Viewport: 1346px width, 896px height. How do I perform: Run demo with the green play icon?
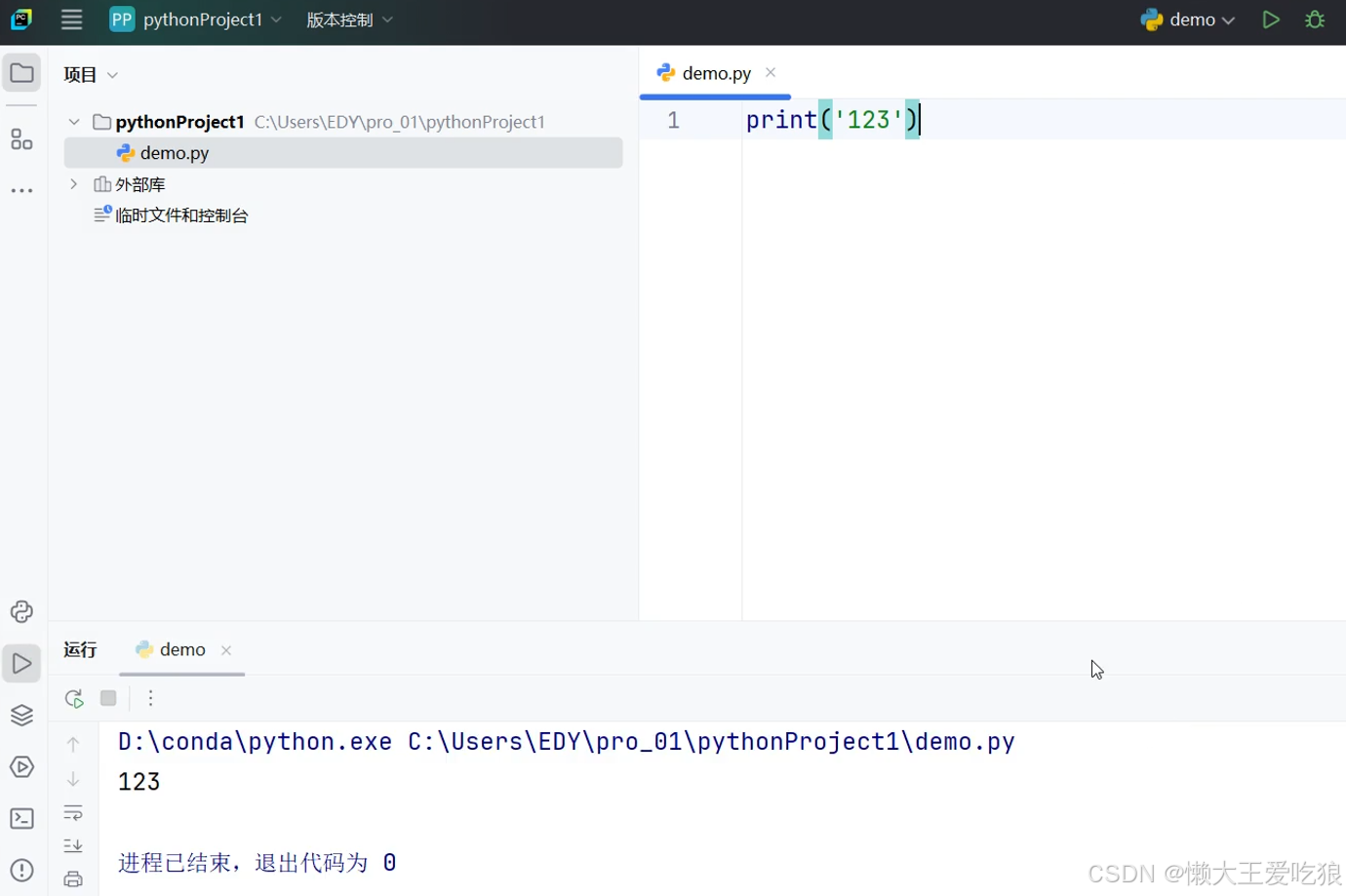[1271, 19]
